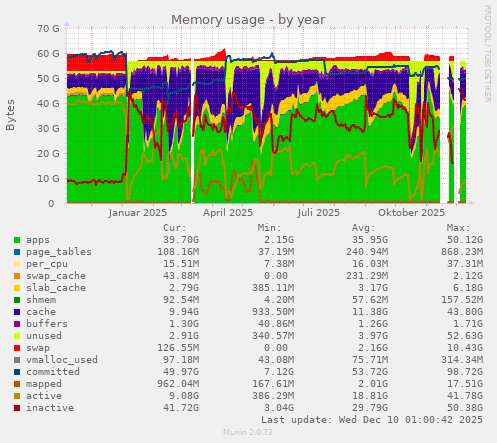Click the green apps legend swatch
The width and height of the screenshot is (497, 443).
pyautogui.click(x=17, y=240)
